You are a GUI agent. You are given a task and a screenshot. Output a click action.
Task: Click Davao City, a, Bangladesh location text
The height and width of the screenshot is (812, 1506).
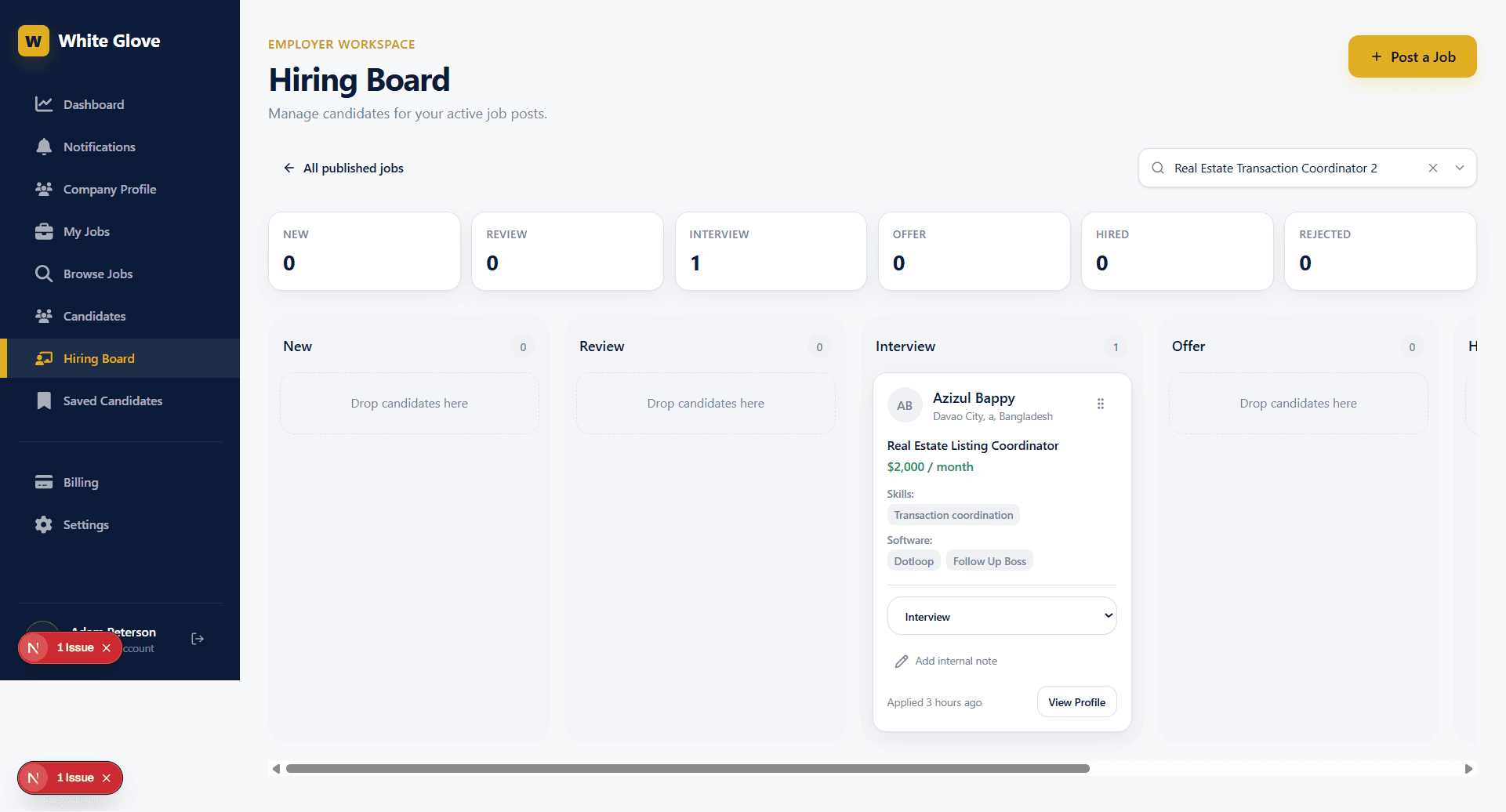(x=993, y=416)
